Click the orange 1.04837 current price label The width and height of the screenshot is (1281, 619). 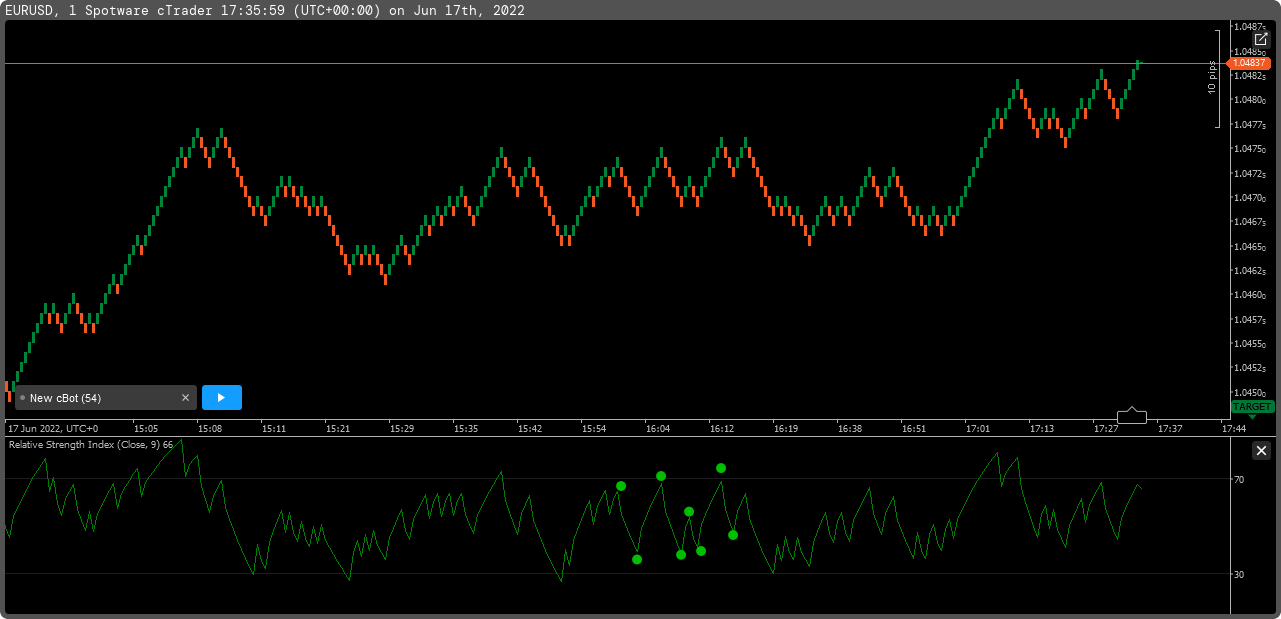(x=1250, y=63)
